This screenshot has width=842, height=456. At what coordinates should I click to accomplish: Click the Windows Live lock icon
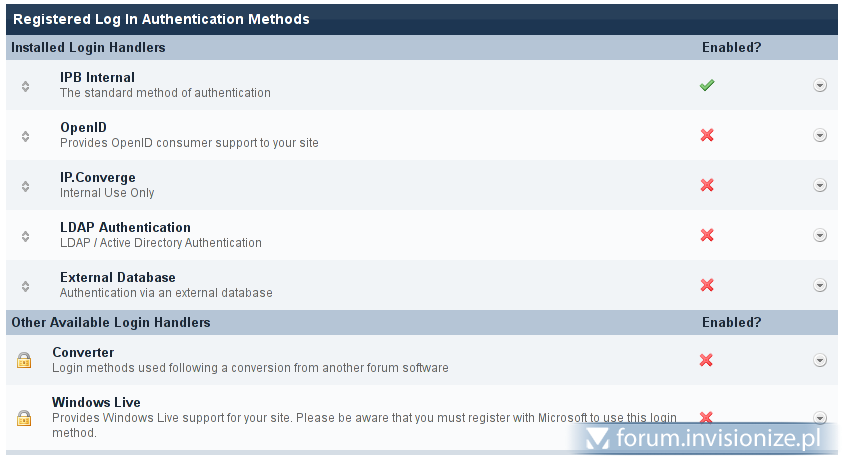(24, 418)
